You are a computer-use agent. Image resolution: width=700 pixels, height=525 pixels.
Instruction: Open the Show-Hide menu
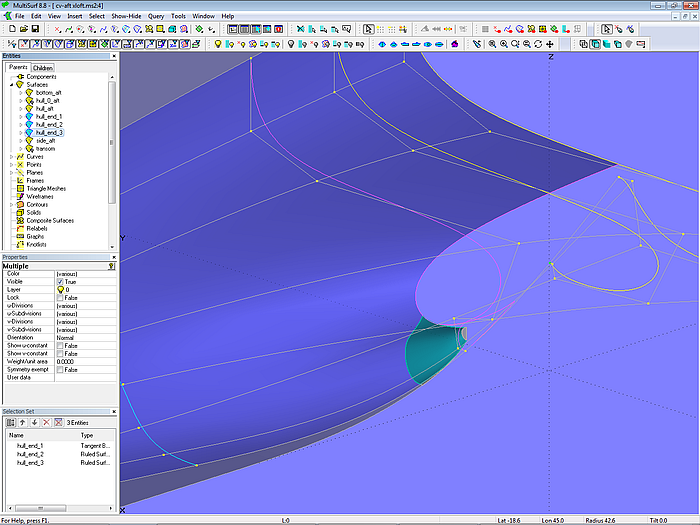126,17
